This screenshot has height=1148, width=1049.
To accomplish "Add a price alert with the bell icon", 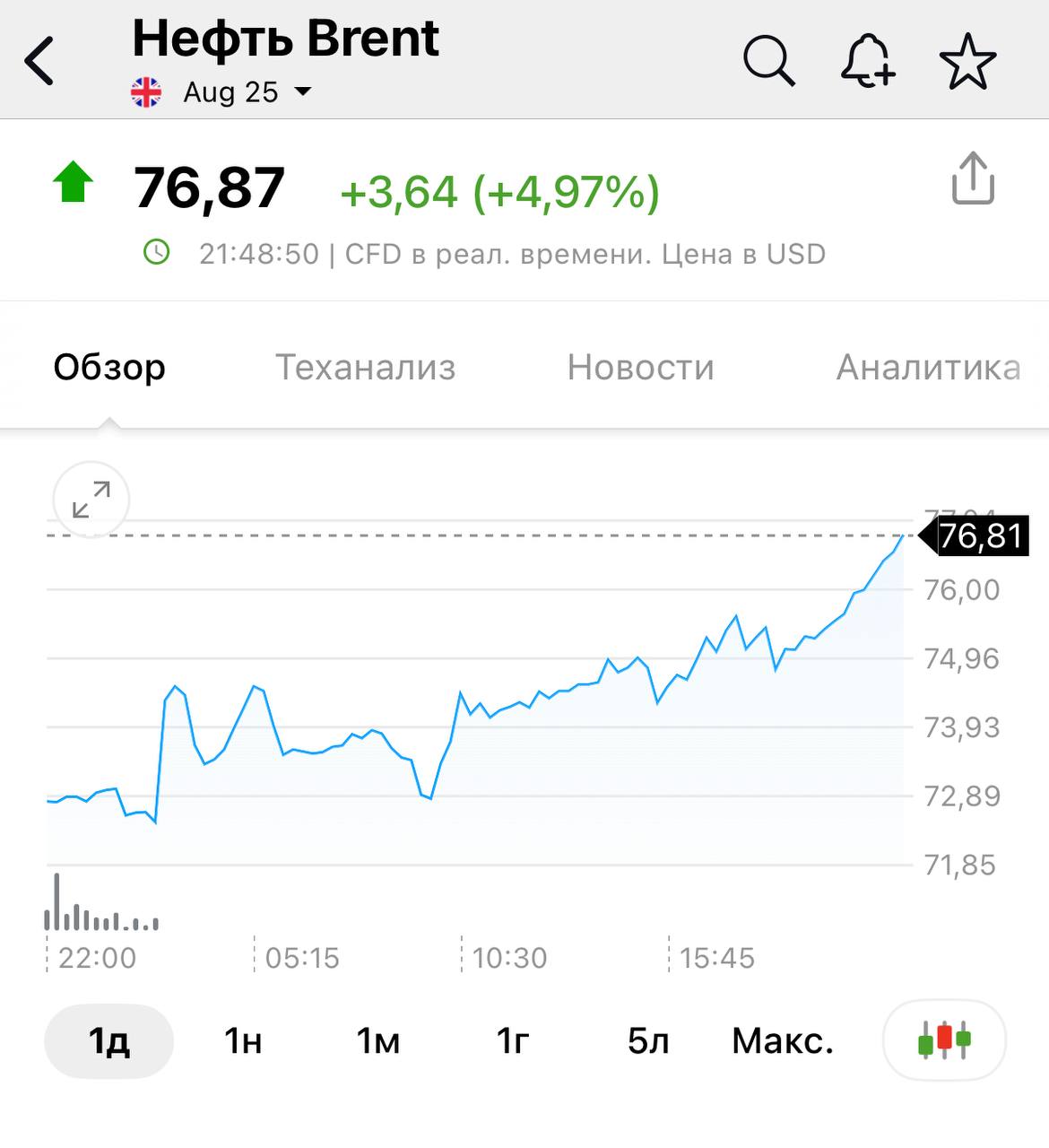I will (868, 62).
